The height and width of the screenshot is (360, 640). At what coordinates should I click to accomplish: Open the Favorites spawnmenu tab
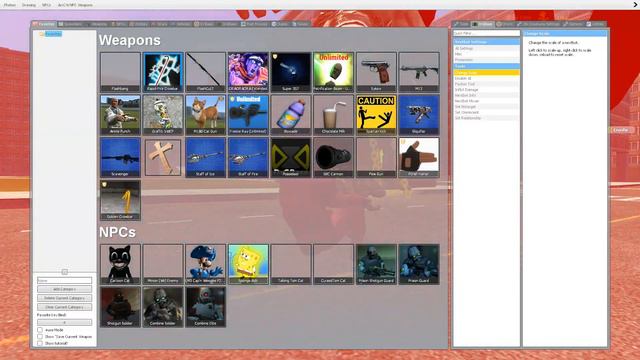click(44, 24)
